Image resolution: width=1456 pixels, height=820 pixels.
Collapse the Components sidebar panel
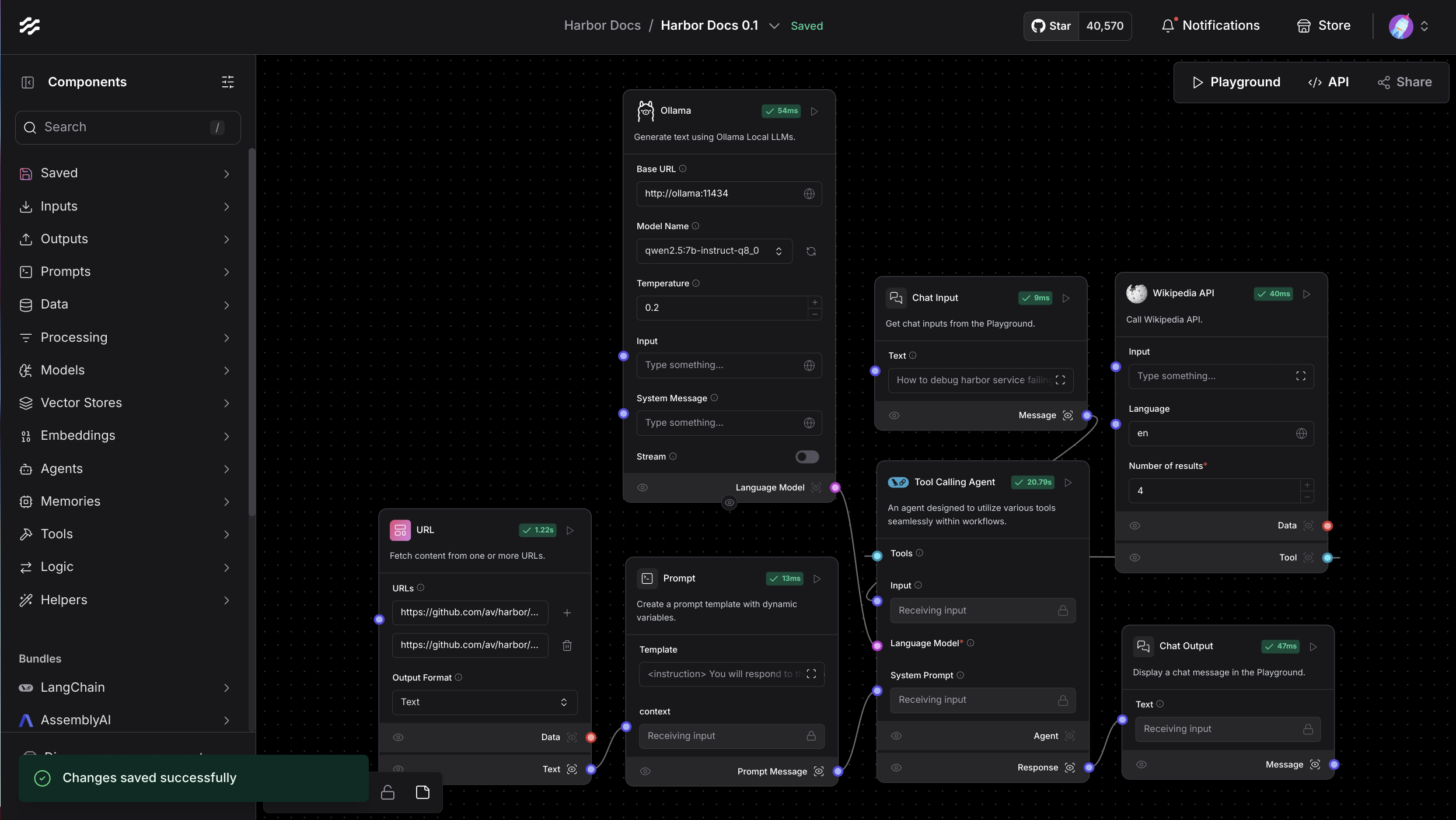(x=28, y=82)
